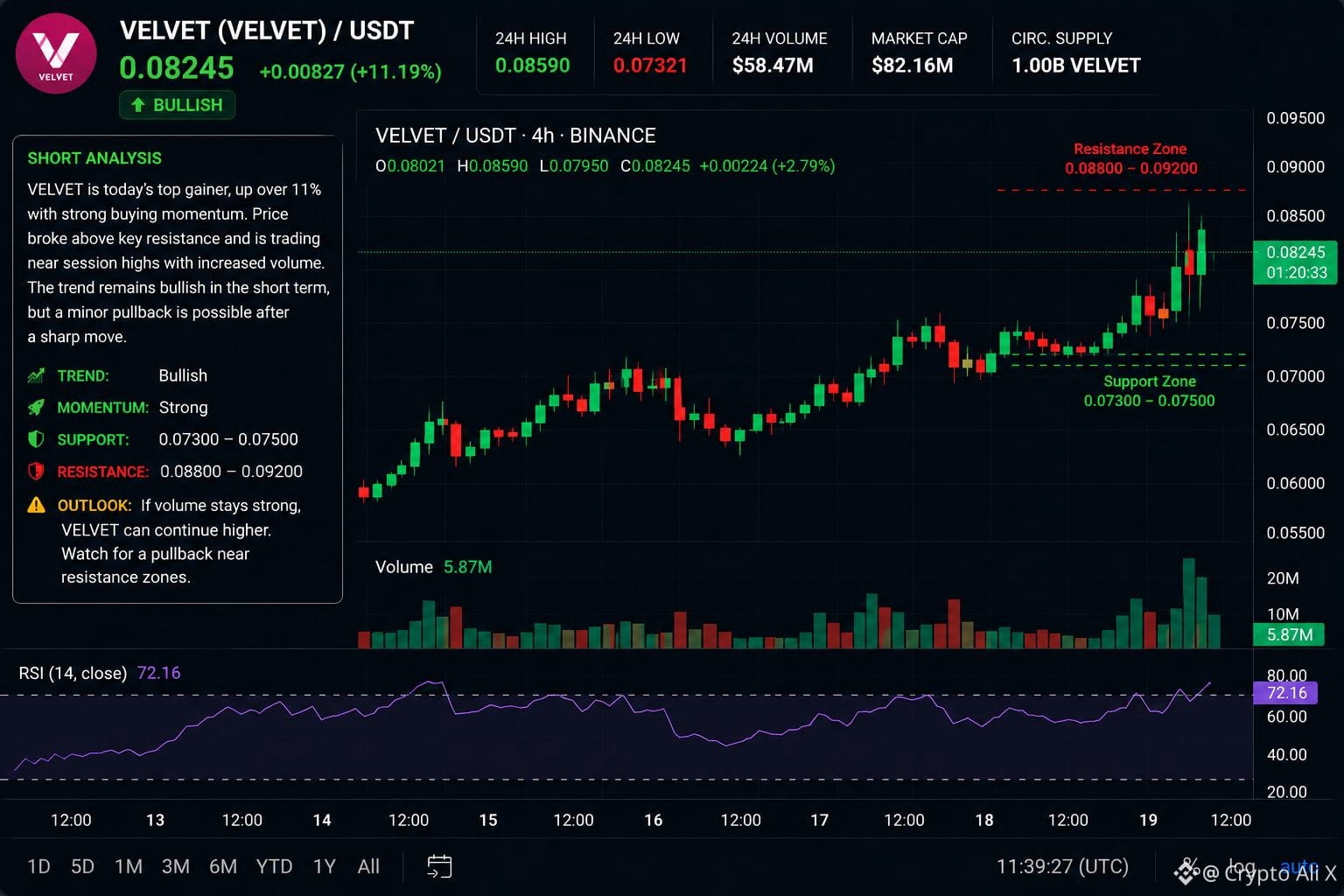
Task: Click the header change +0.00827 (+11.19%)
Action: 350,72
